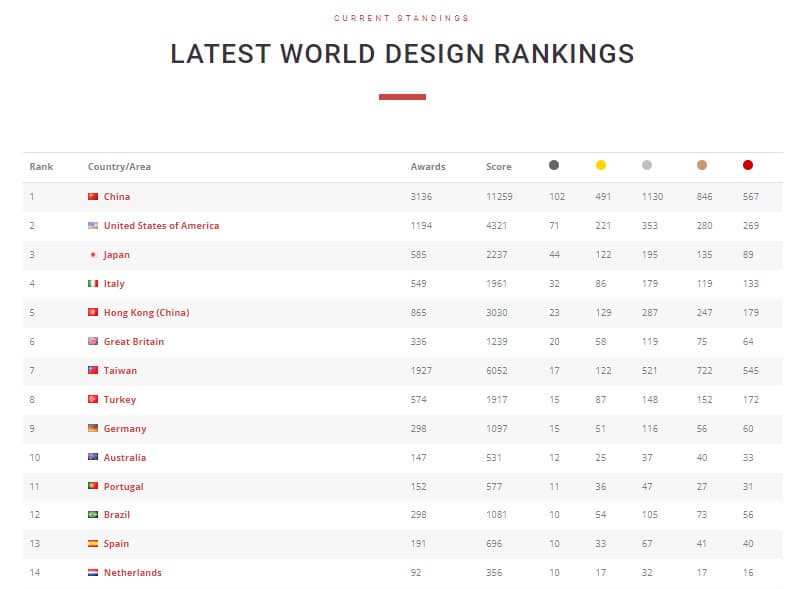787x589 pixels.
Task: Open the Portugal country link
Action: click(x=123, y=487)
